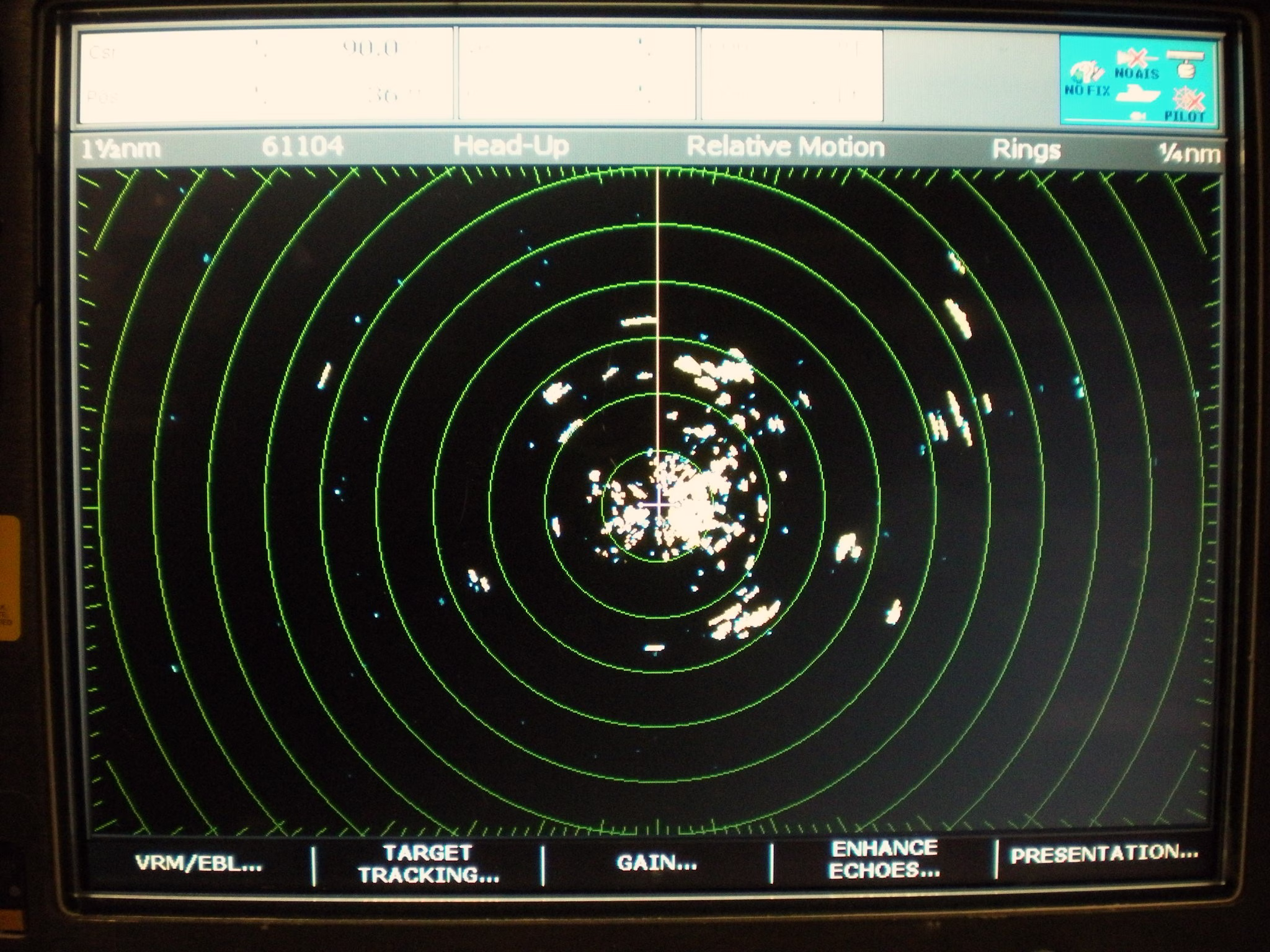Open the VRM/EBL... softkey menu
Screen dimensions: 1270x952
tap(198, 863)
